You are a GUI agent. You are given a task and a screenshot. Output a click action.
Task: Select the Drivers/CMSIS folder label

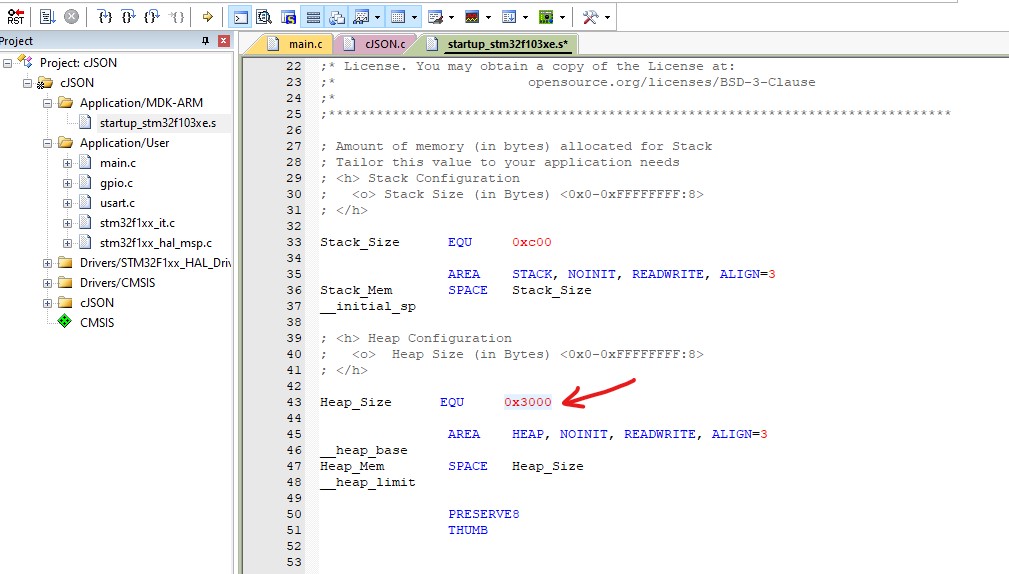[117, 282]
